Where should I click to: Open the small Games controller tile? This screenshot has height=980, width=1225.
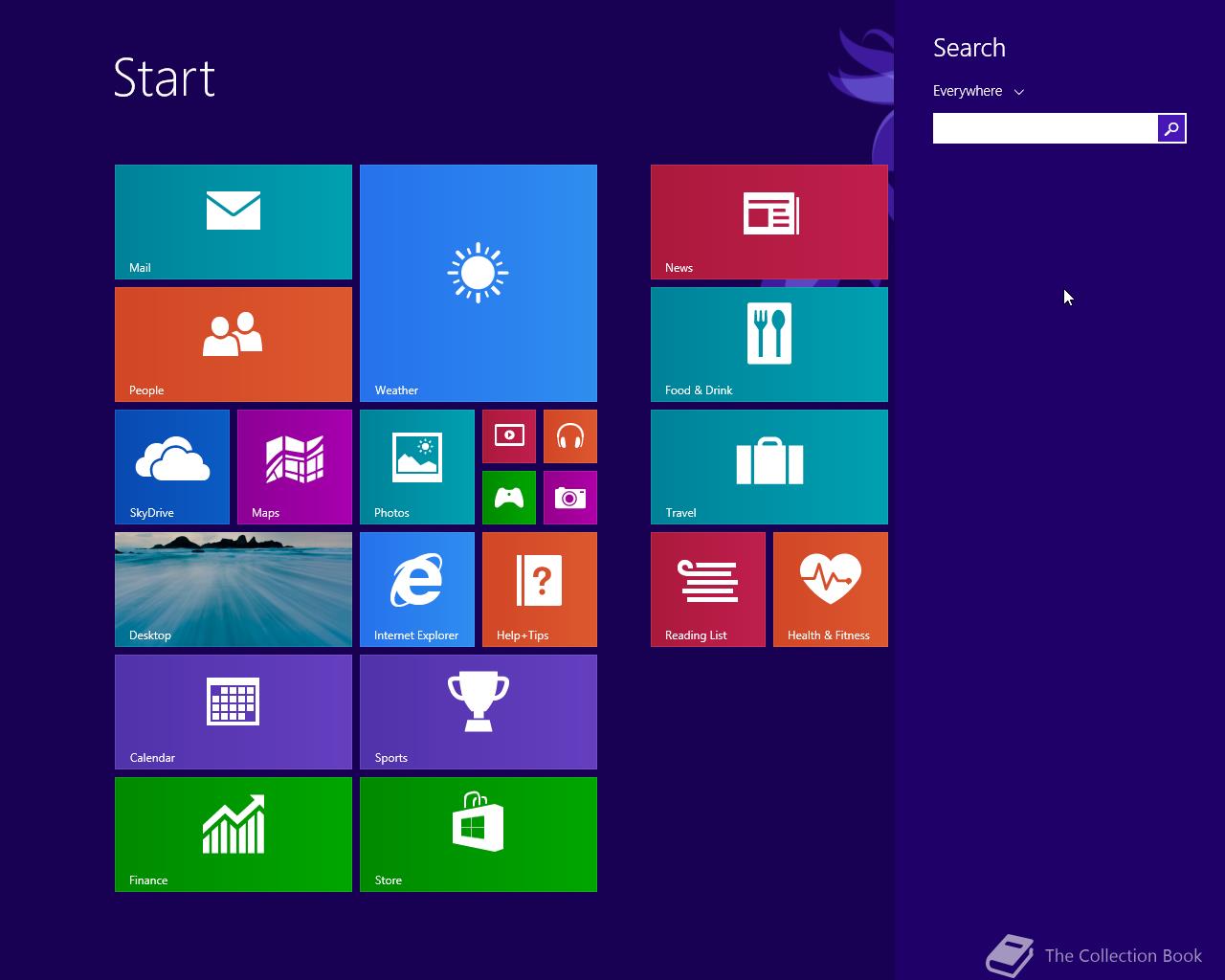tap(509, 498)
